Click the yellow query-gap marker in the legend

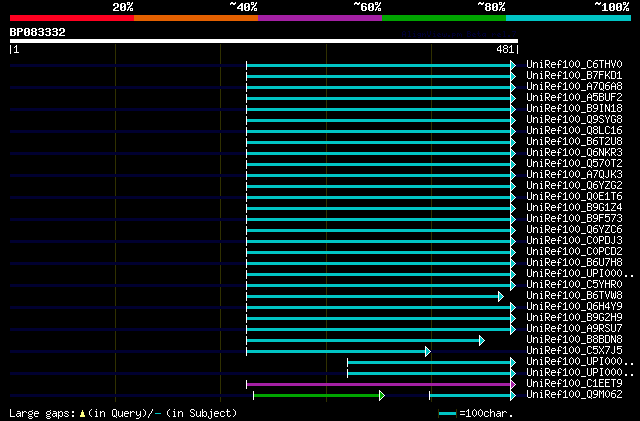click(x=82, y=414)
